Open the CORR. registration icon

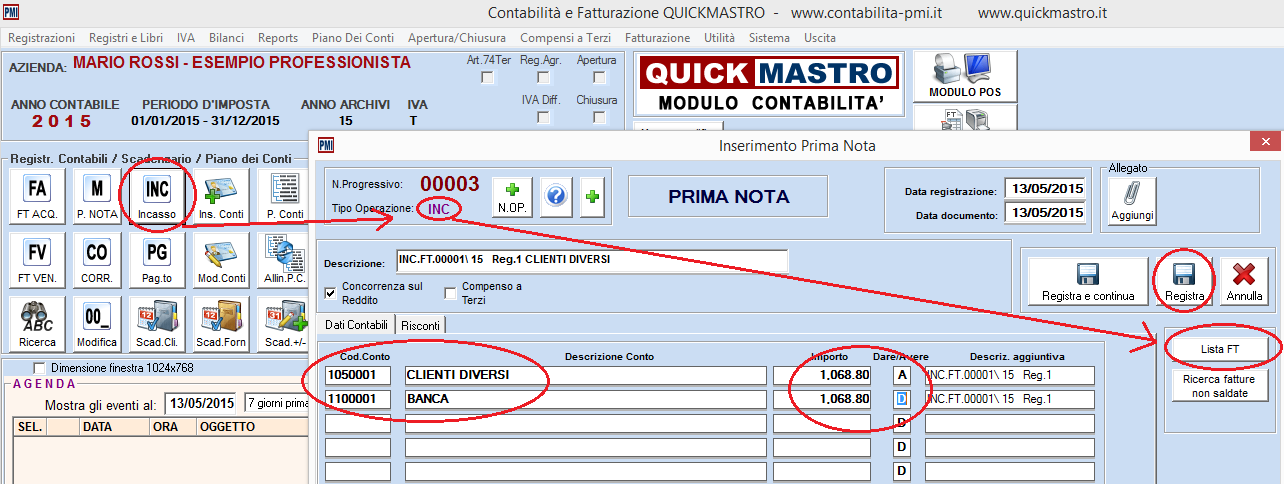click(97, 259)
